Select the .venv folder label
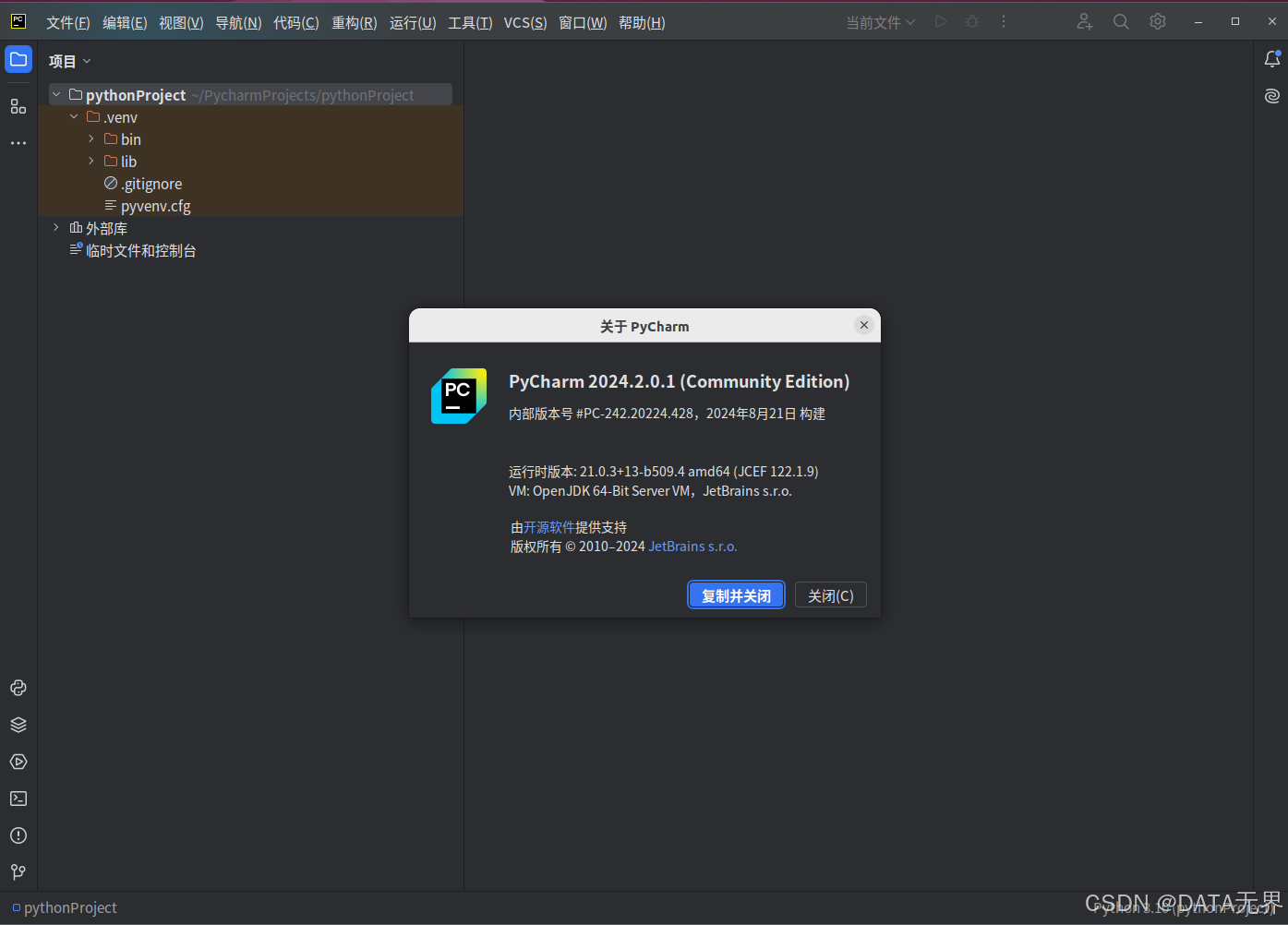The width and height of the screenshot is (1288, 925). coord(120,117)
